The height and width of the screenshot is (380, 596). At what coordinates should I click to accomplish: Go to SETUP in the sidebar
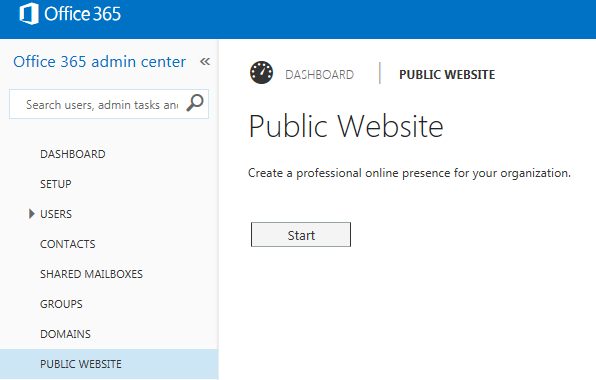click(x=55, y=184)
